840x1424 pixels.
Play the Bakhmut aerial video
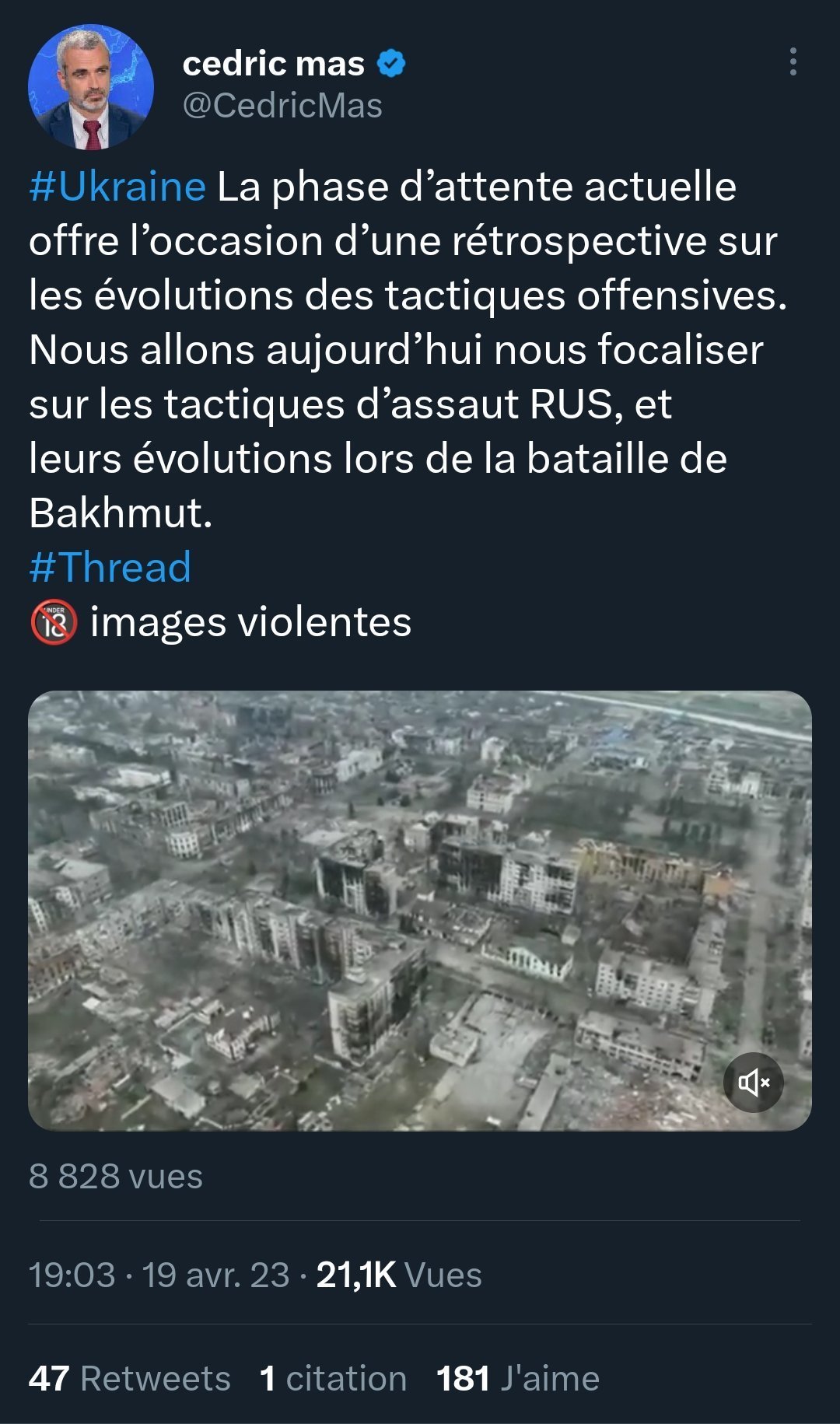pos(420,910)
